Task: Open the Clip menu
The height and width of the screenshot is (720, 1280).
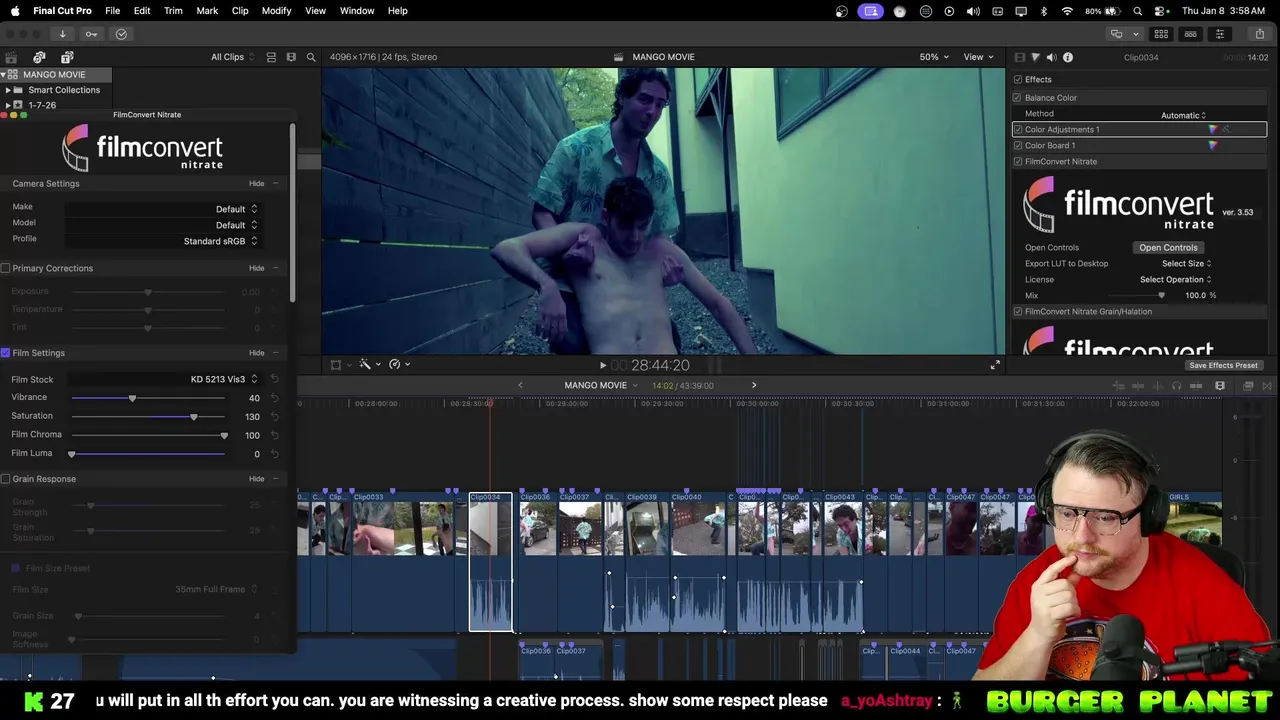Action: [240, 11]
